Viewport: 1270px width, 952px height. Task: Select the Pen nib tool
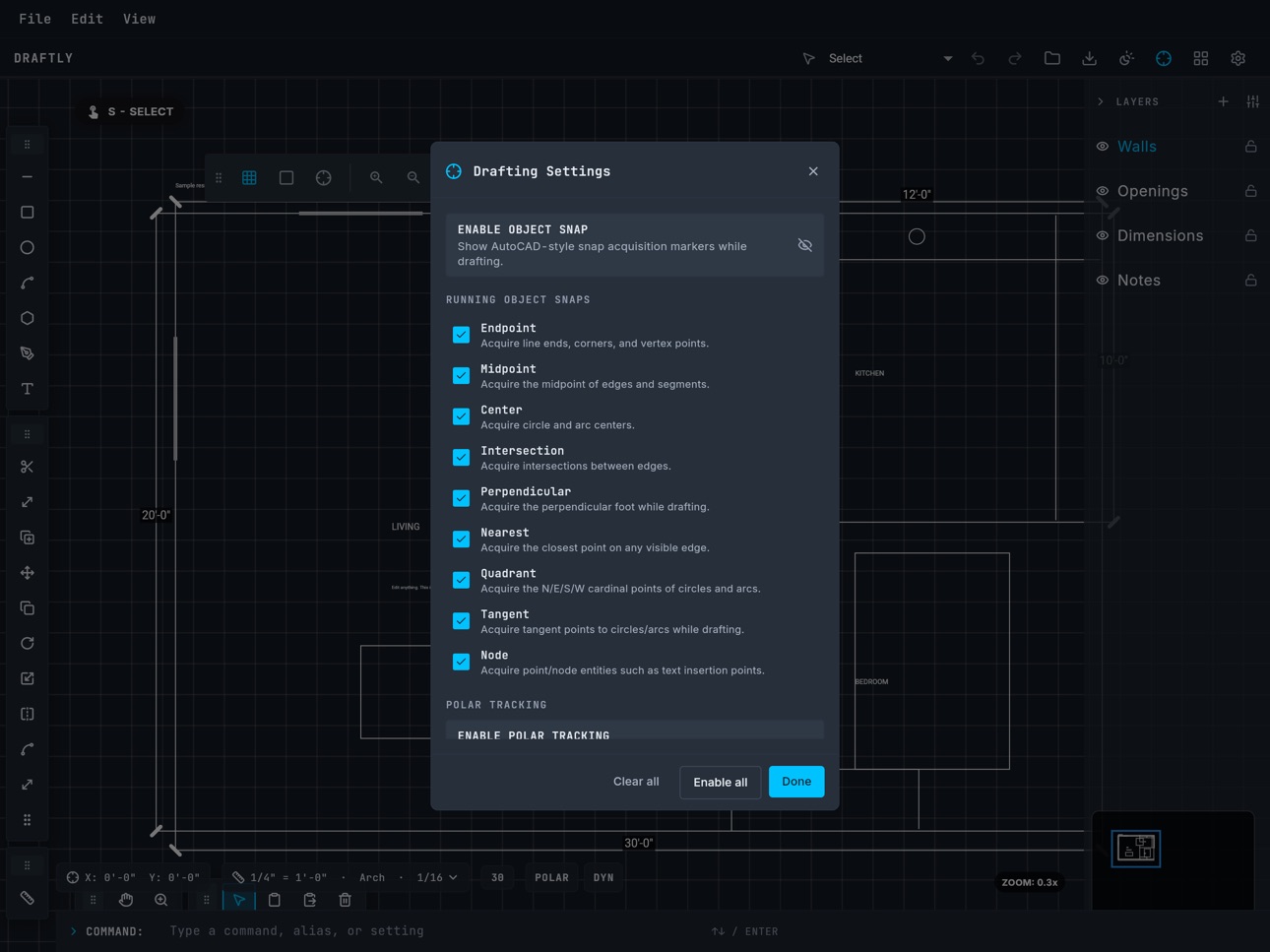[x=28, y=353]
